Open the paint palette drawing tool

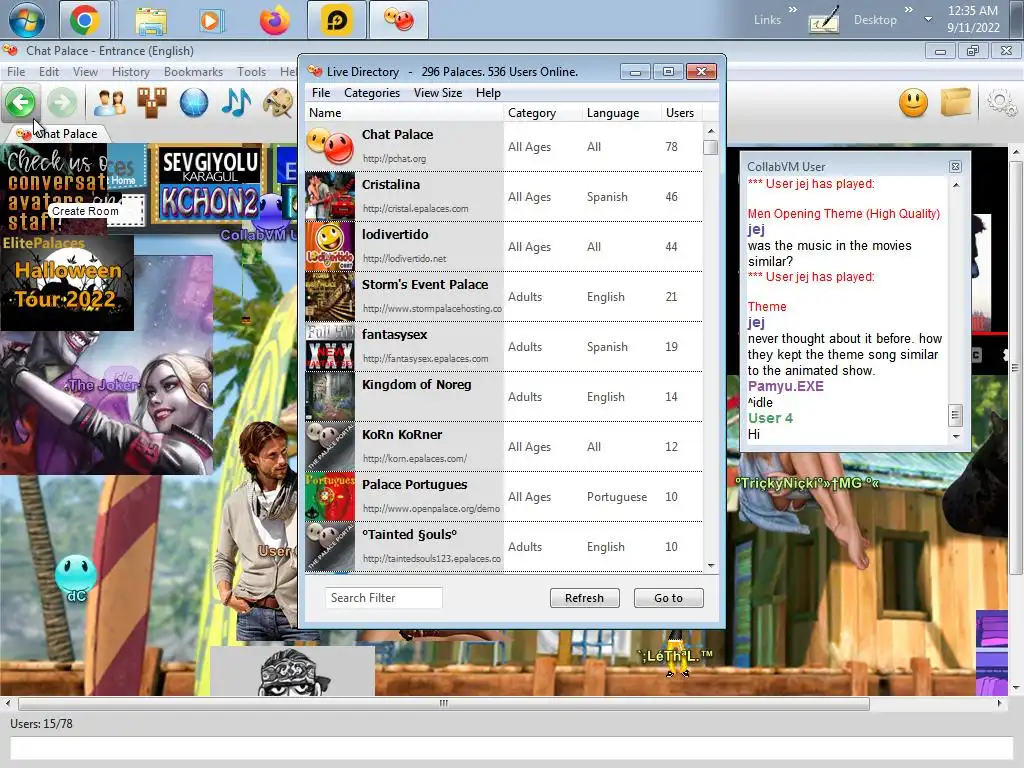click(278, 103)
